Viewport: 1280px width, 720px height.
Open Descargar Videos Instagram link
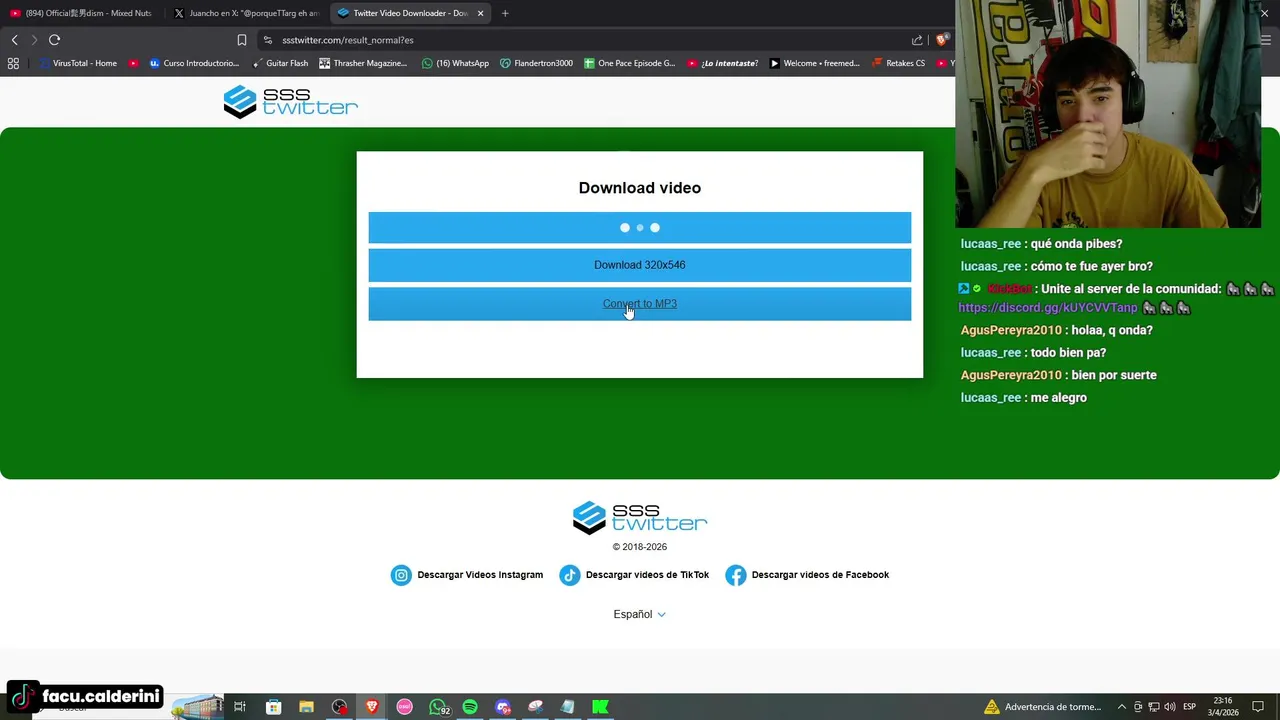(x=480, y=575)
